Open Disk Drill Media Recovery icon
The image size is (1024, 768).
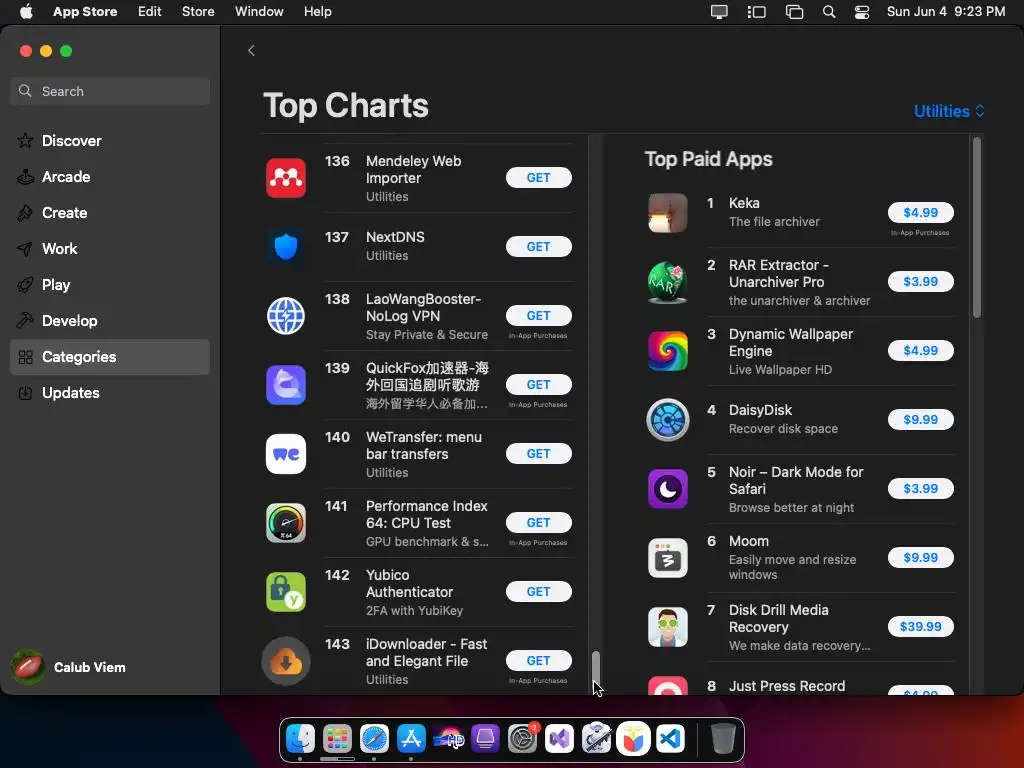point(667,627)
